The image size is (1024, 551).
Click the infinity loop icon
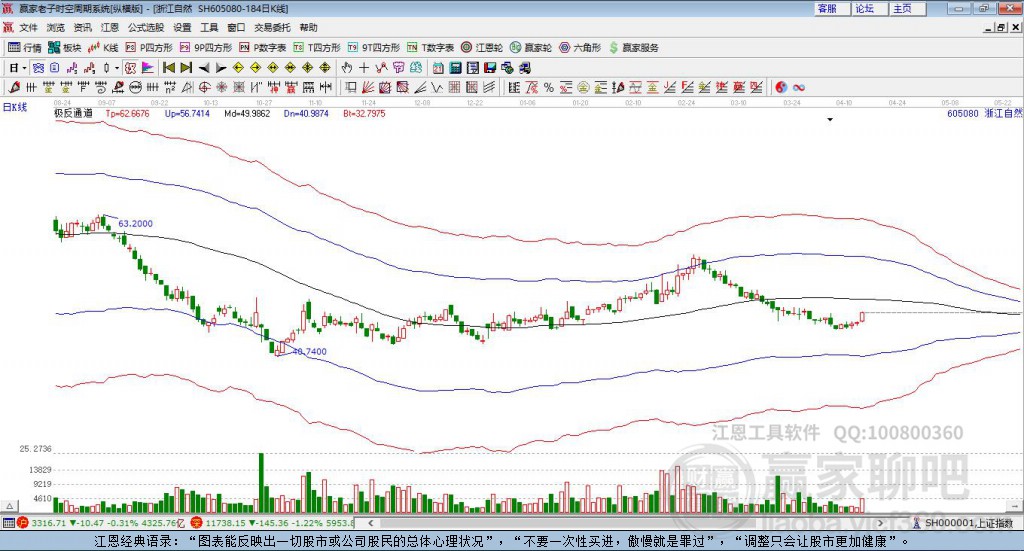tap(799, 87)
